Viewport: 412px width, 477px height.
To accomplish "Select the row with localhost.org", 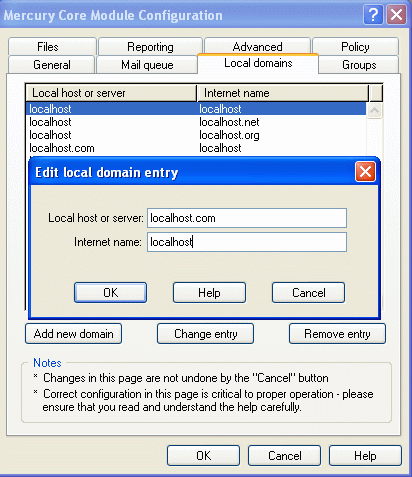I will click(196, 135).
